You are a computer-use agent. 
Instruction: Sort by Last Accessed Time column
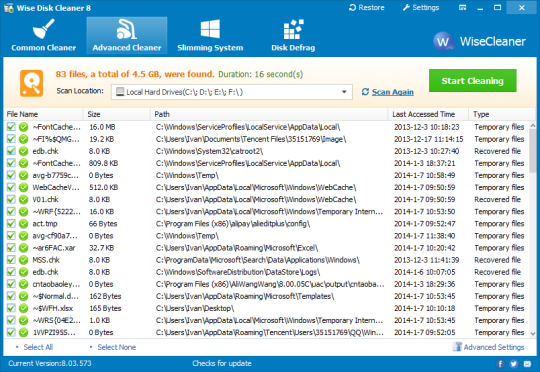tap(428, 114)
